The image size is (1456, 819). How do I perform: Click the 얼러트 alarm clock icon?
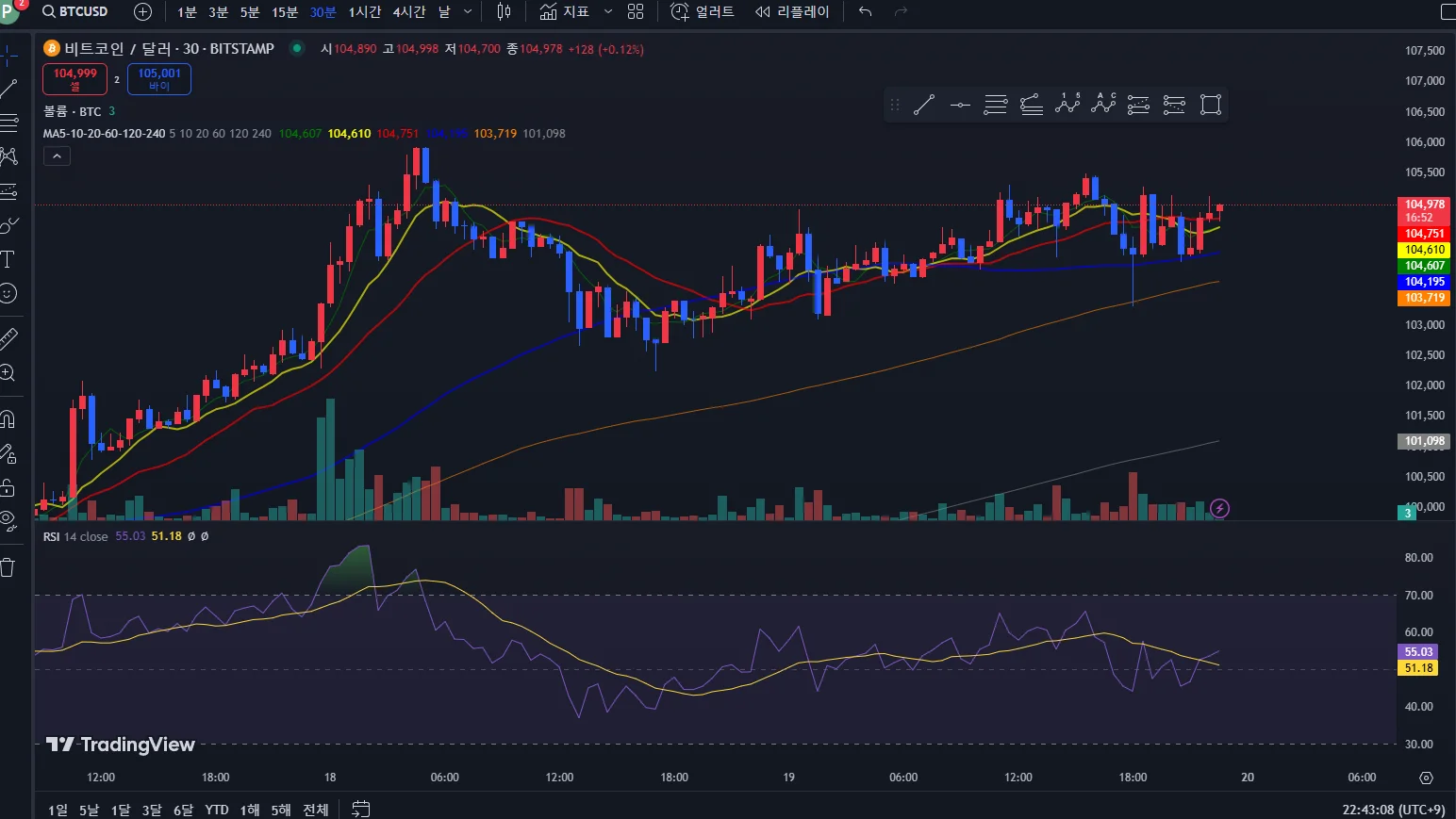click(680, 11)
